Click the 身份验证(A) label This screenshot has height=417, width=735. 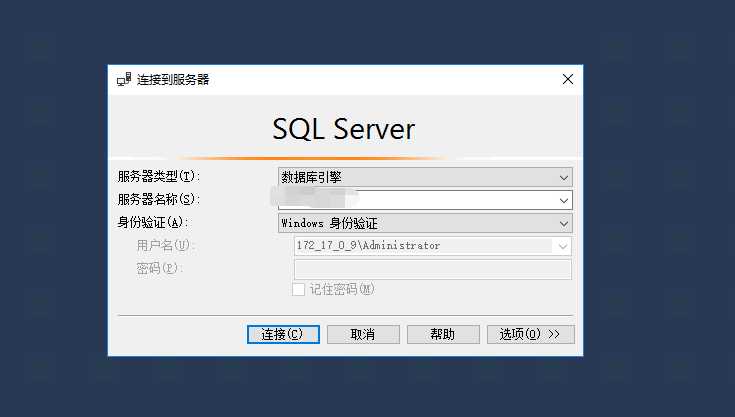click(x=153, y=223)
